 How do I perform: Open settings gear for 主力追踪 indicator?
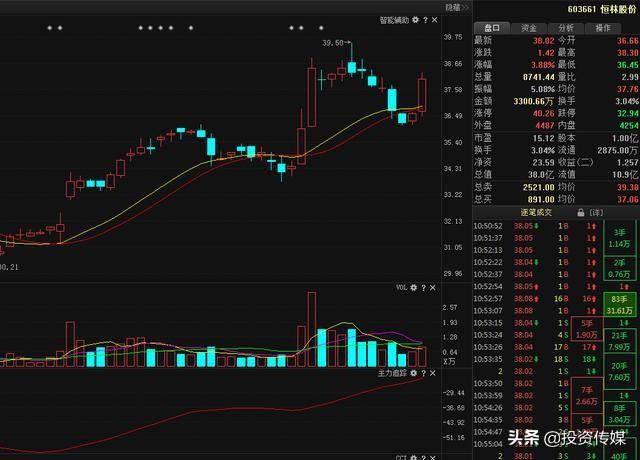(414, 373)
